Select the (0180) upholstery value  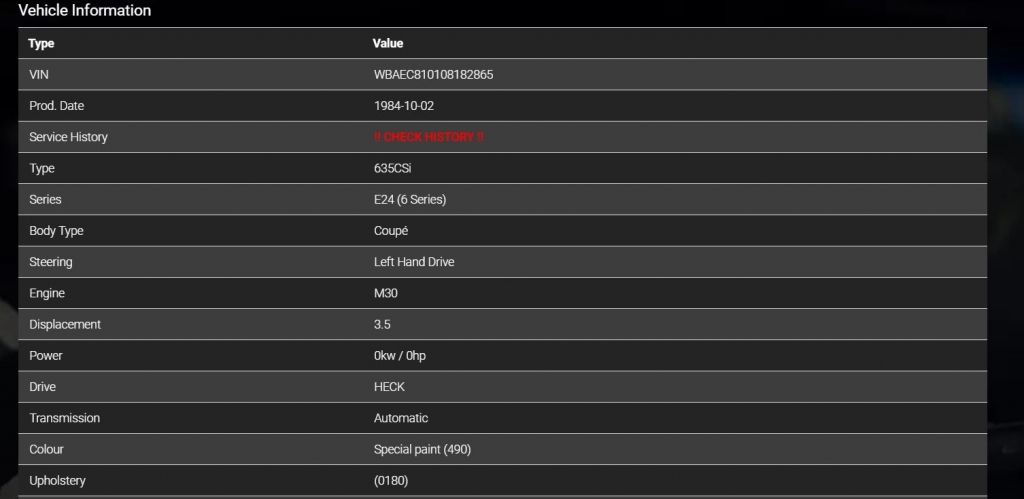[391, 481]
